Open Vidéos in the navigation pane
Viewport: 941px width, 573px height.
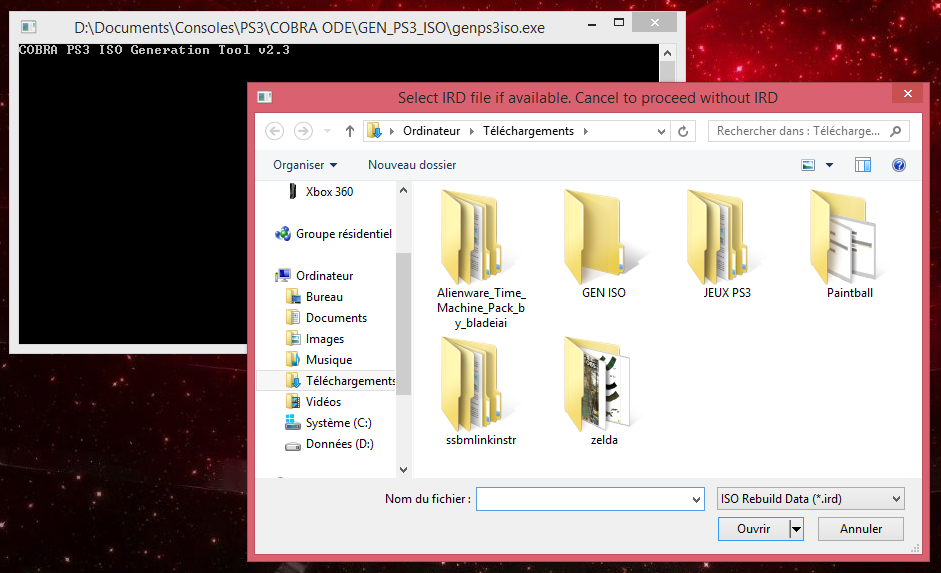(323, 402)
